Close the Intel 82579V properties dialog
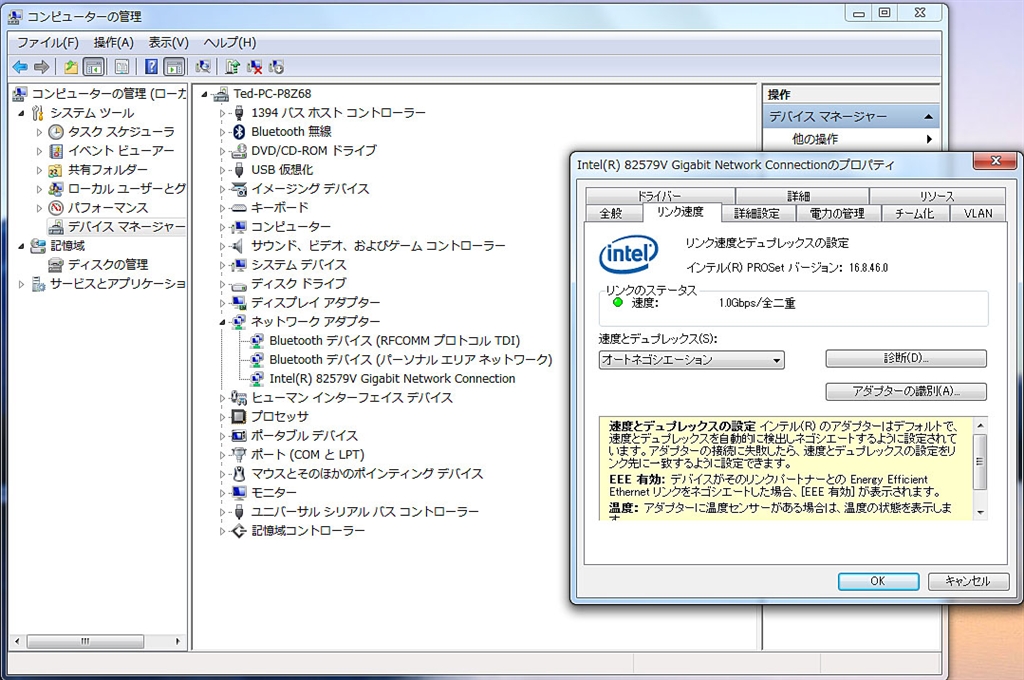The image size is (1024, 680). point(995,161)
